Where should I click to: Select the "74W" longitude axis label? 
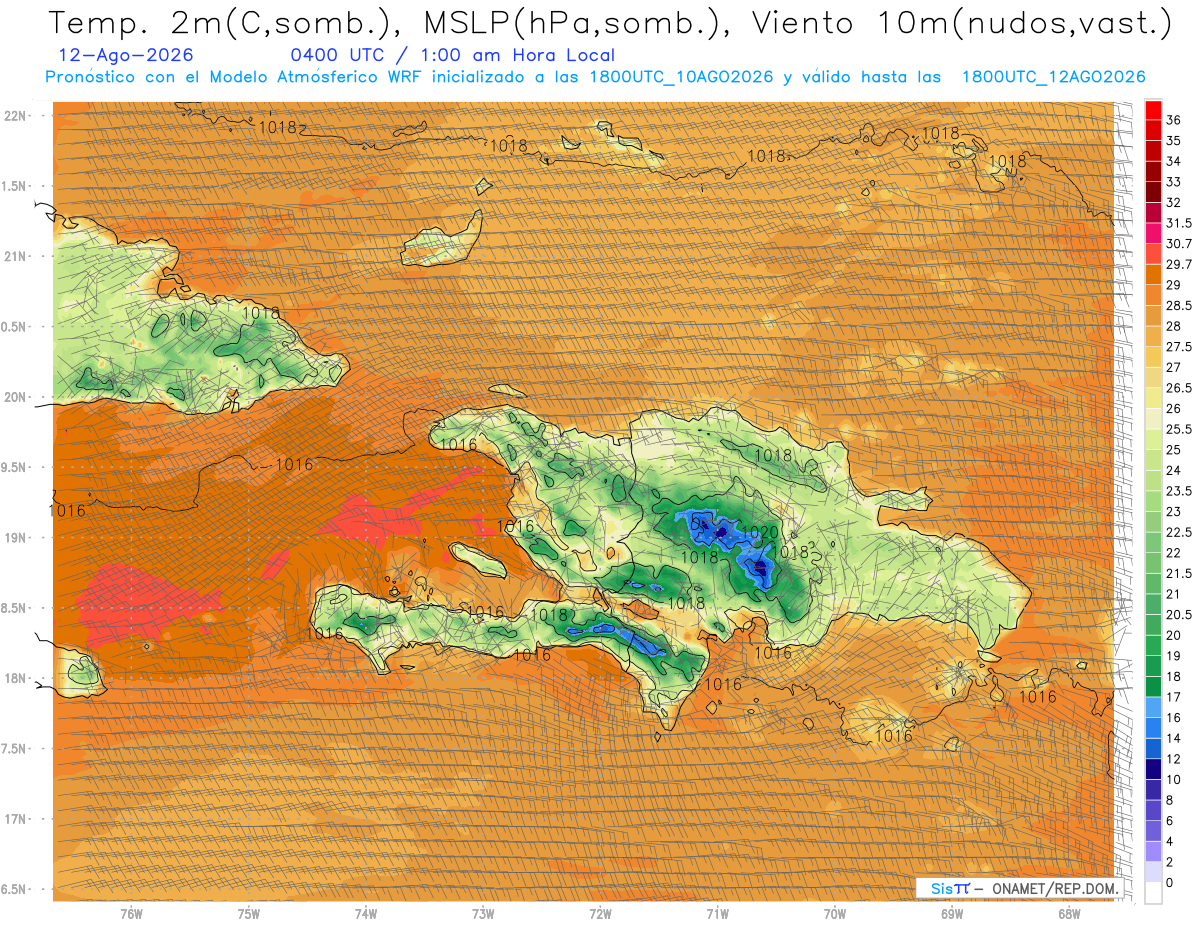[x=366, y=913]
